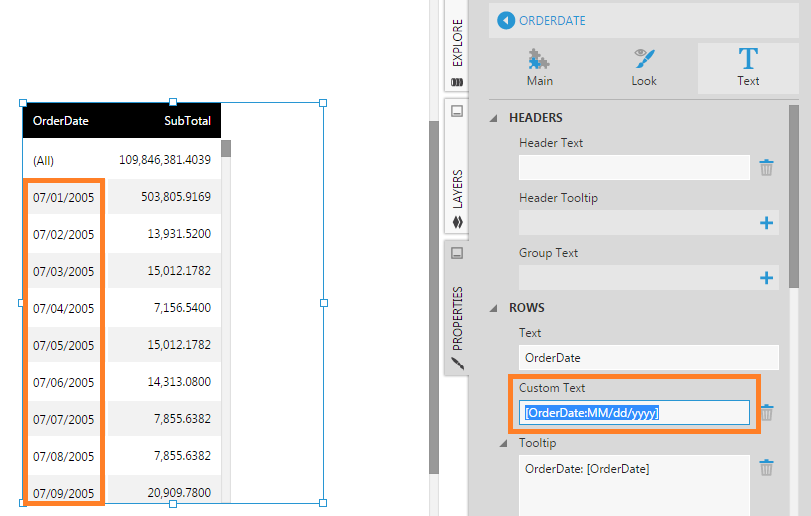Collapse the ROWS section
Image resolution: width=811 pixels, height=516 pixels.
(494, 308)
